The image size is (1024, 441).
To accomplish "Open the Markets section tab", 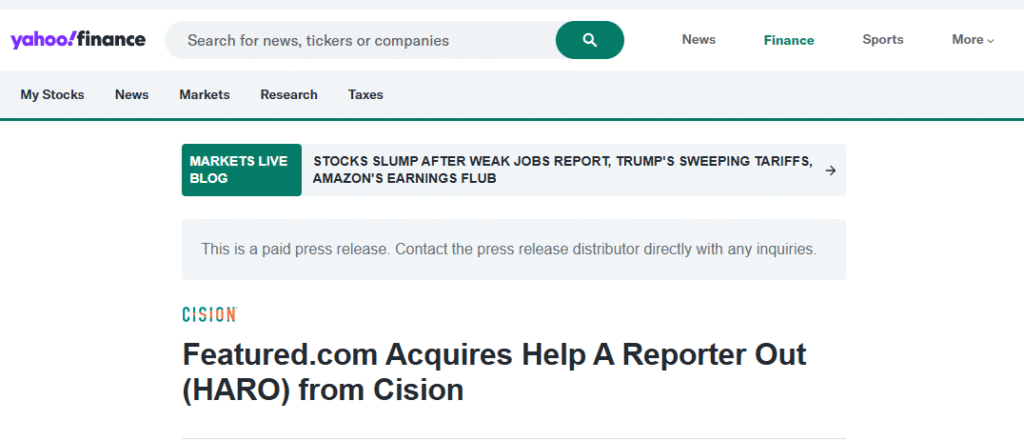I will click(x=204, y=95).
